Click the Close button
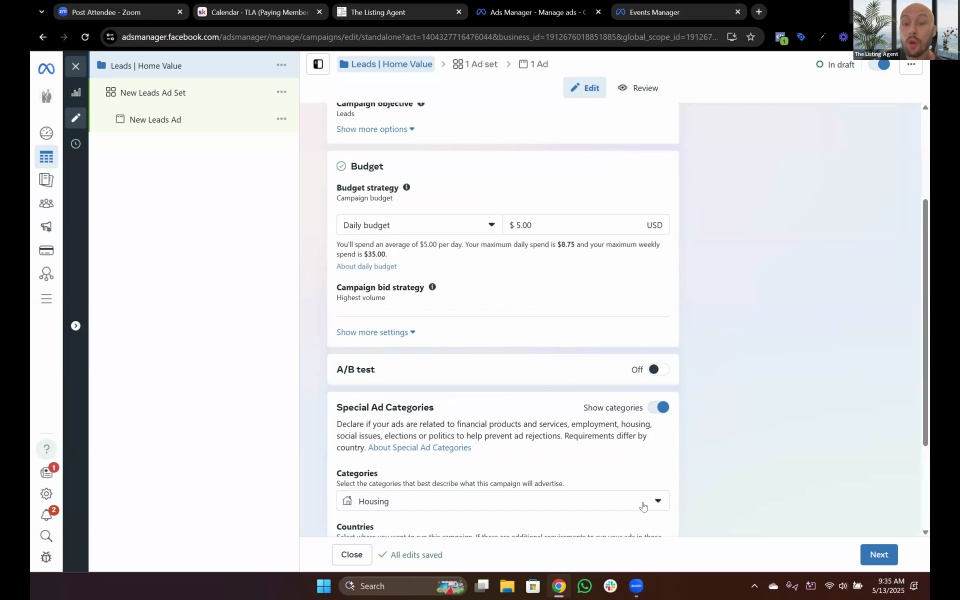 (351, 555)
